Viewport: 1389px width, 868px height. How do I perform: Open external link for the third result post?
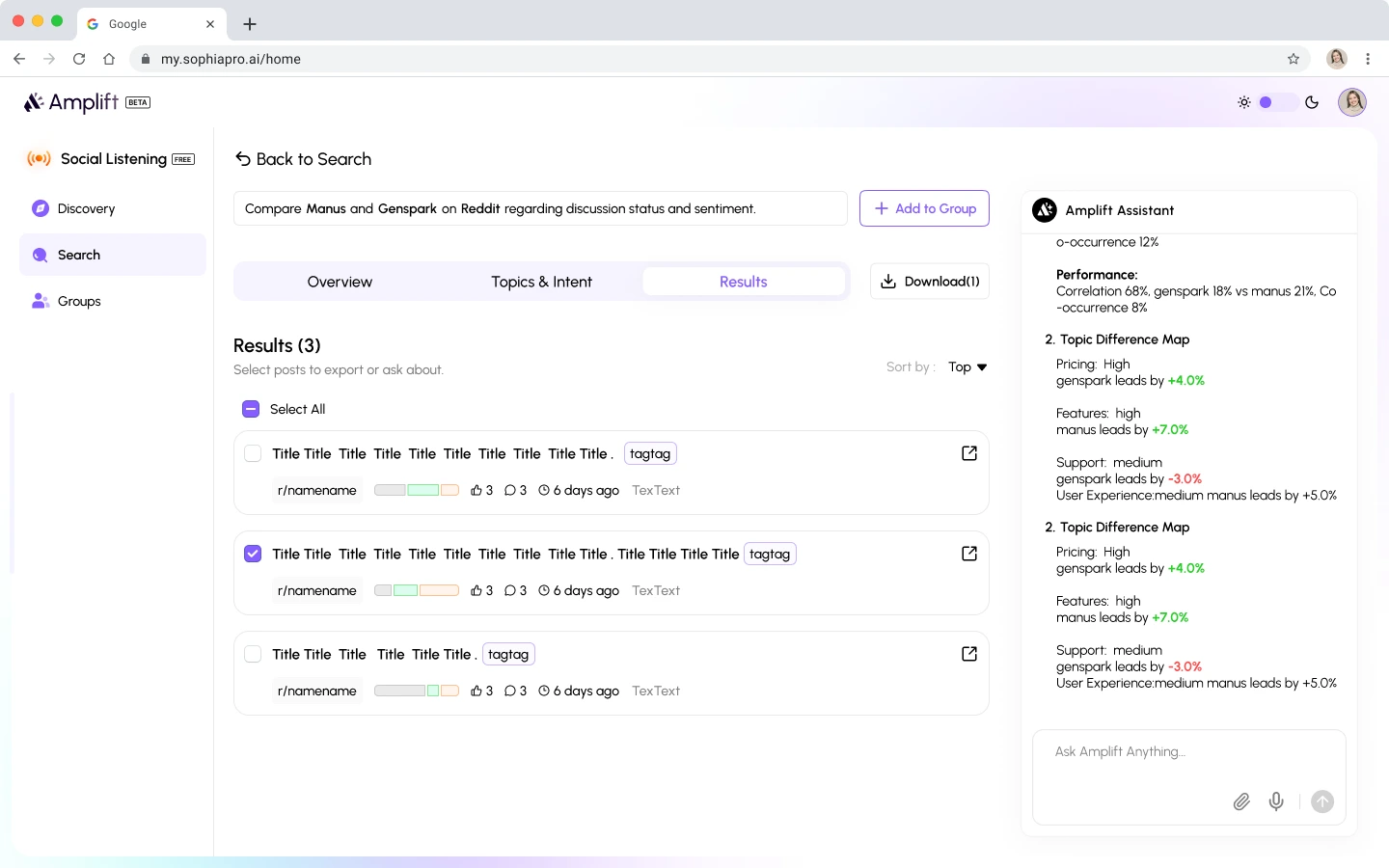point(969,654)
